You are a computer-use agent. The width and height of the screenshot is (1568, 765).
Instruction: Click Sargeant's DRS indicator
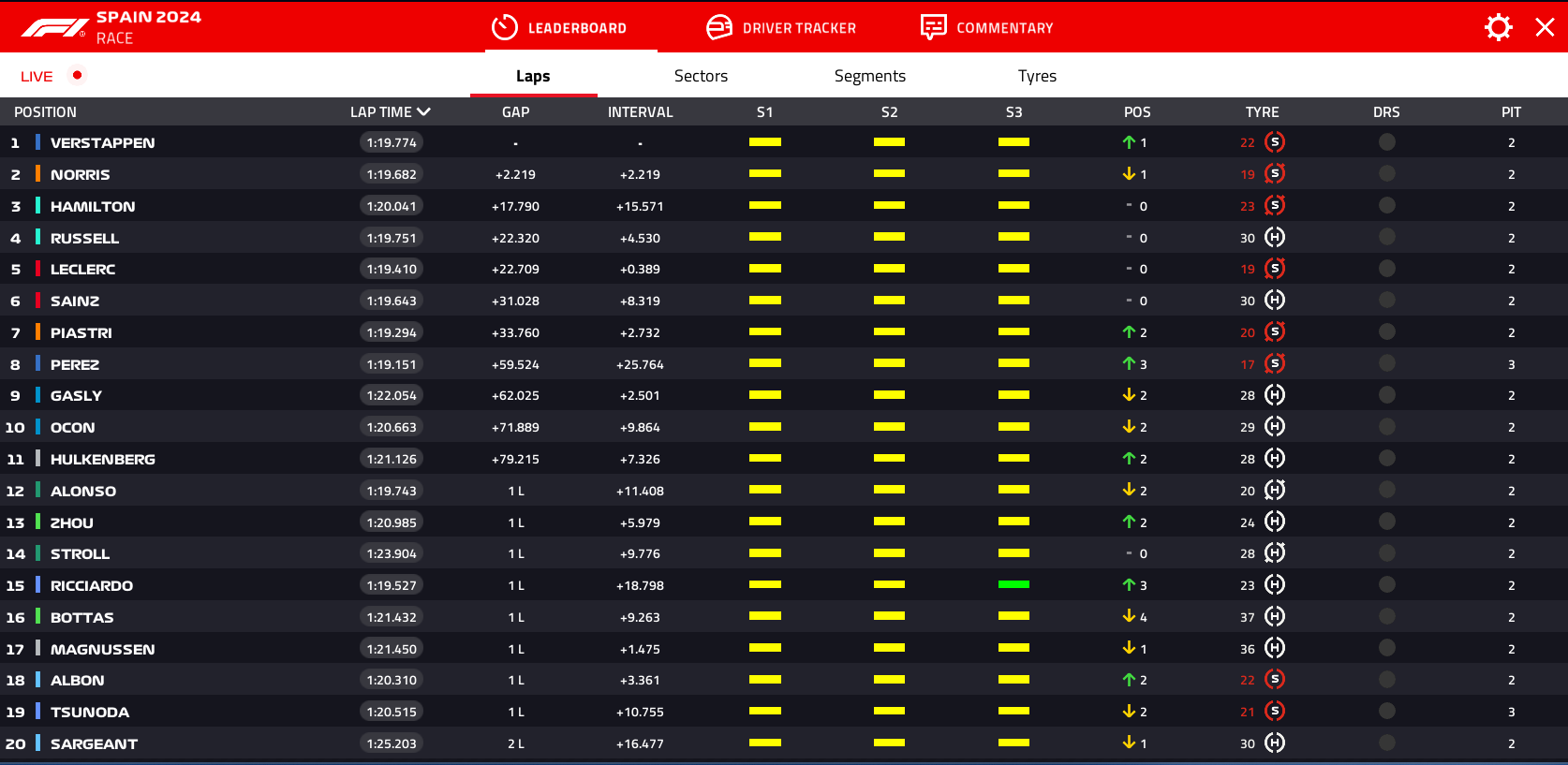point(1387,743)
